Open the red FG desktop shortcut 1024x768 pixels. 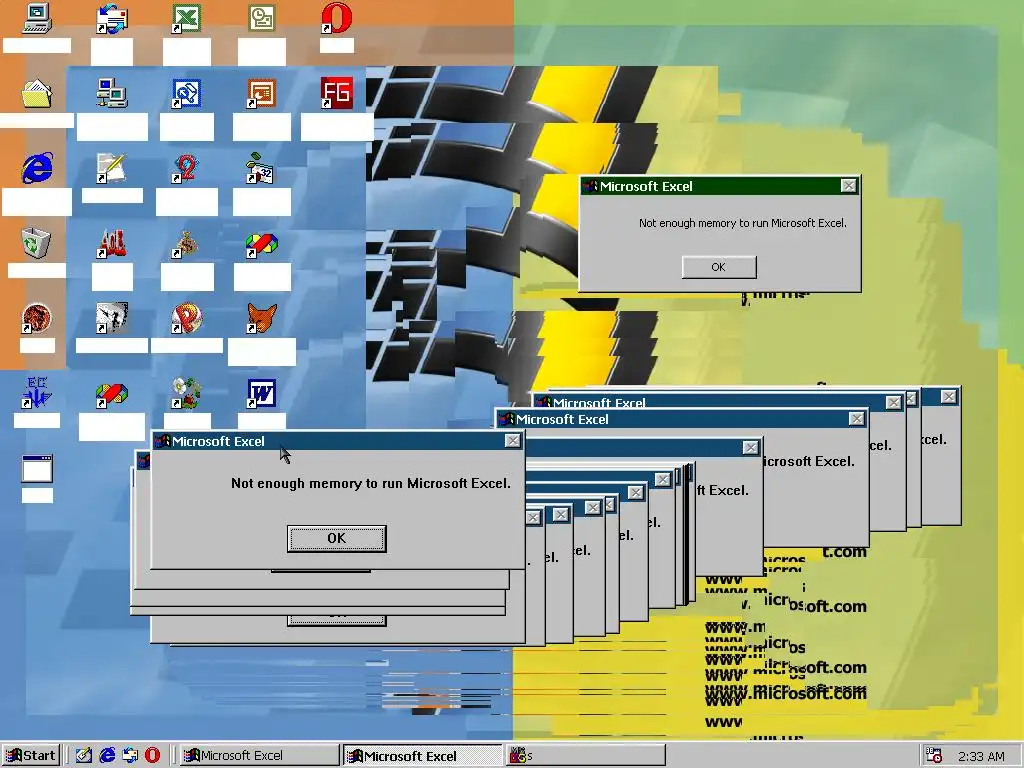coord(336,93)
